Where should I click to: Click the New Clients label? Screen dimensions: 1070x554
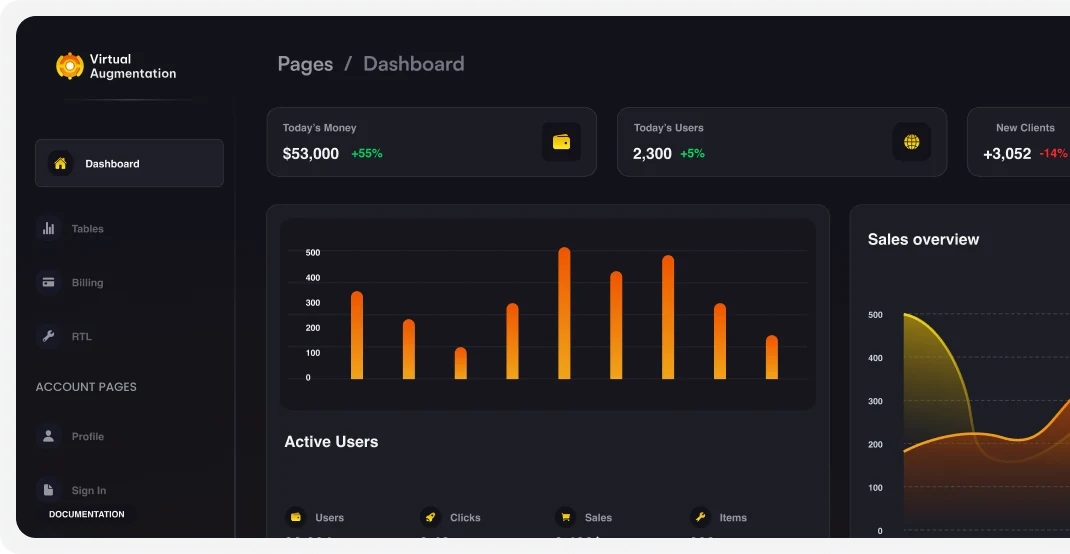pyautogui.click(x=1025, y=128)
